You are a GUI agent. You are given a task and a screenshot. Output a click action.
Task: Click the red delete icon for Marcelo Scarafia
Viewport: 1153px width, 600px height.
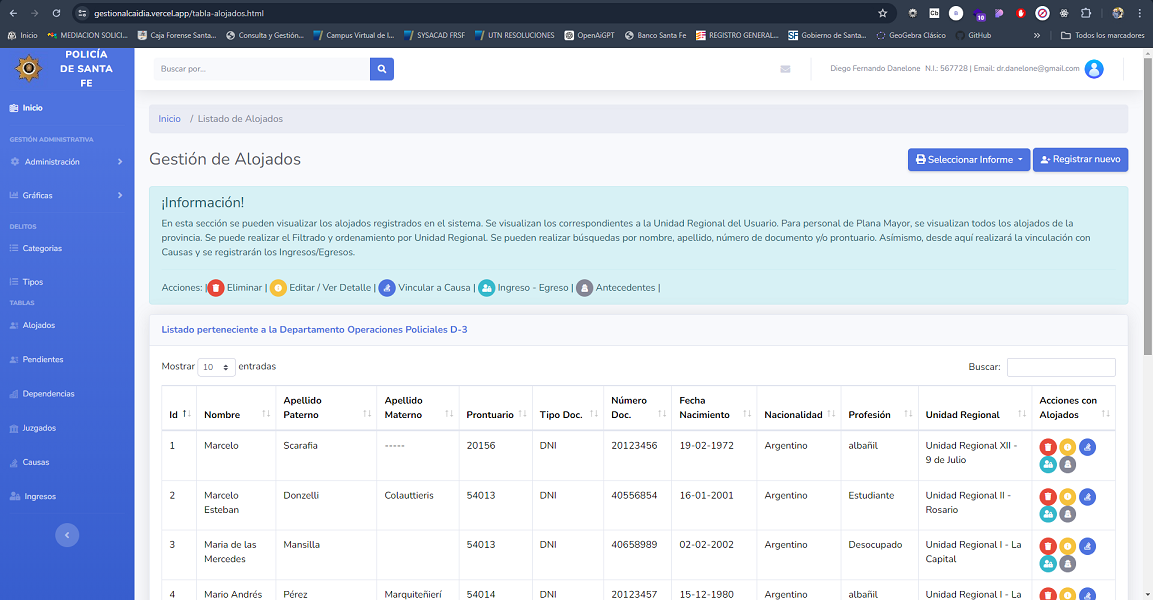pyautogui.click(x=1047, y=447)
